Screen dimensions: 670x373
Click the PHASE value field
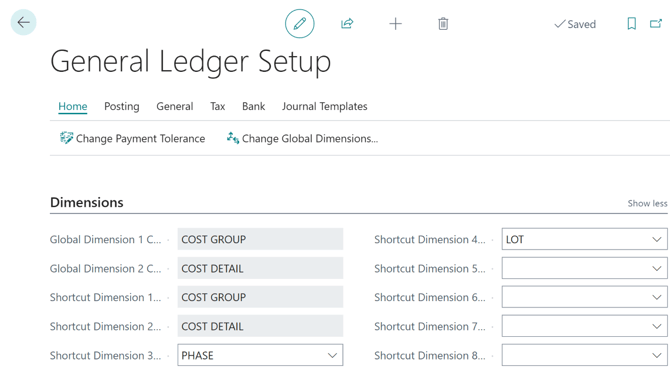pyautogui.click(x=260, y=355)
